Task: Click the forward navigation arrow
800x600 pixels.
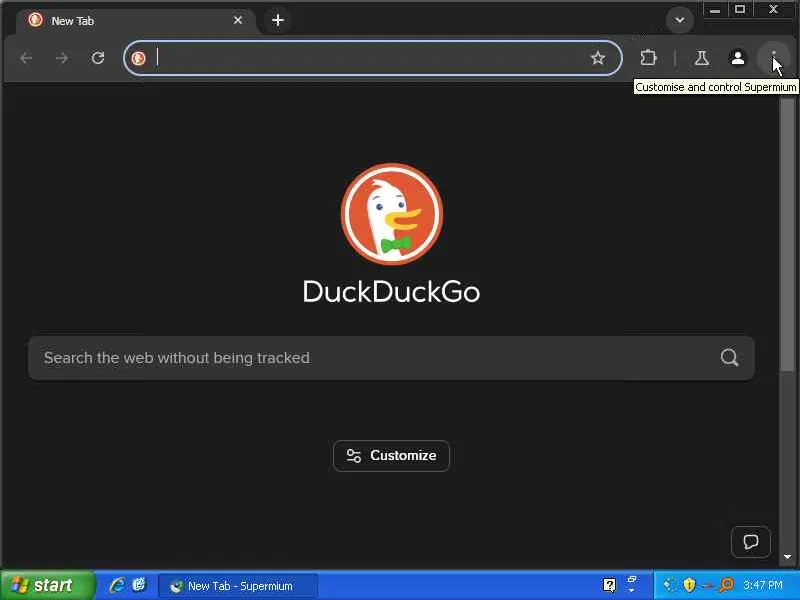Action: tap(62, 58)
